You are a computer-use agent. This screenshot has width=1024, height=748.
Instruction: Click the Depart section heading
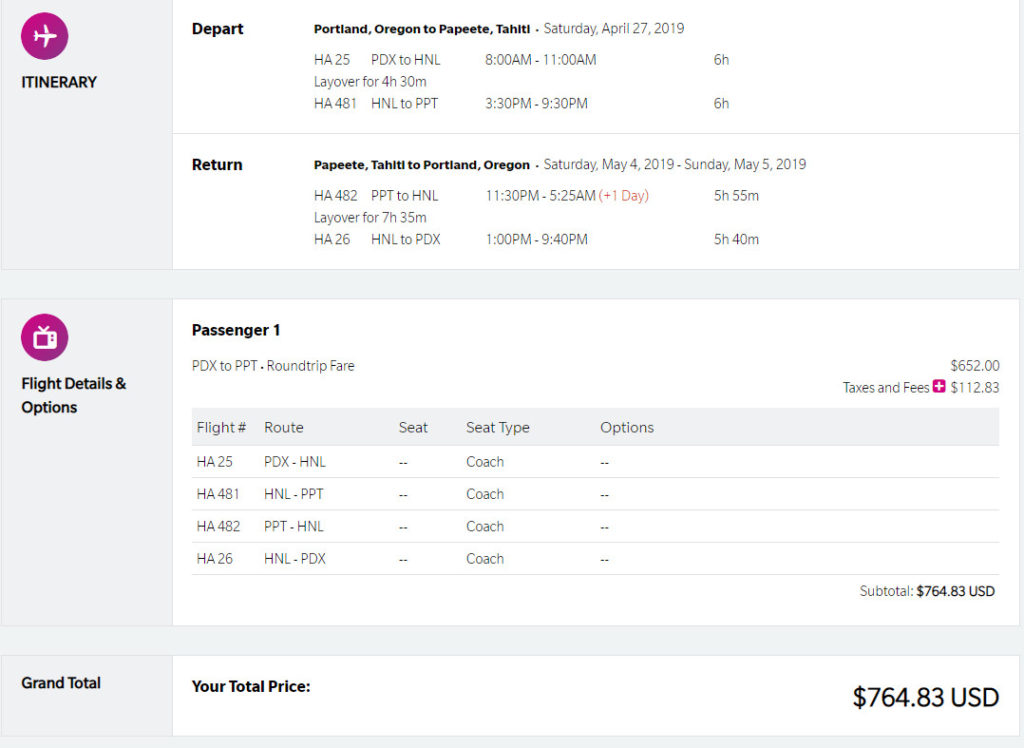click(217, 29)
